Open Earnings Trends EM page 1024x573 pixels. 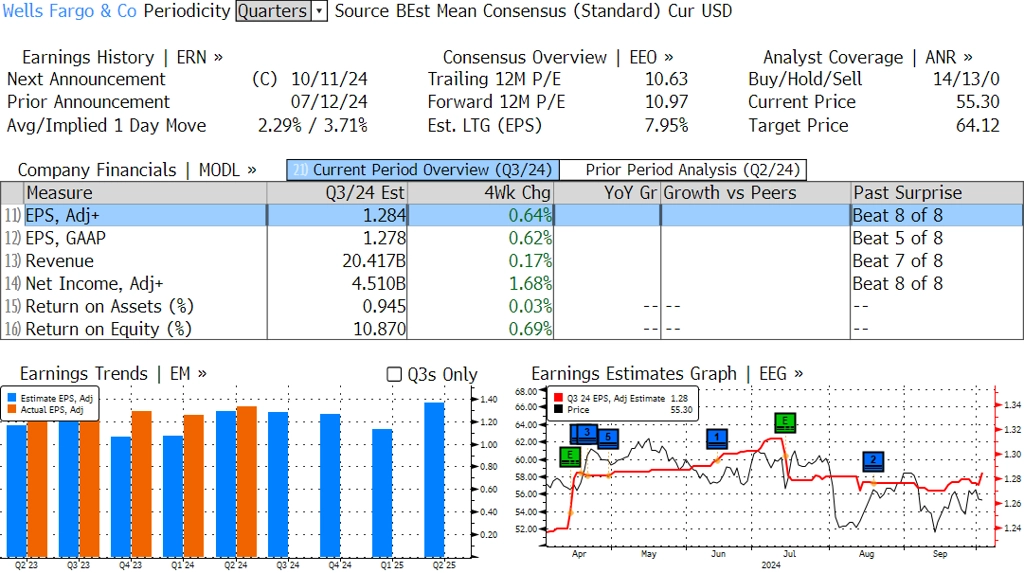coord(113,374)
